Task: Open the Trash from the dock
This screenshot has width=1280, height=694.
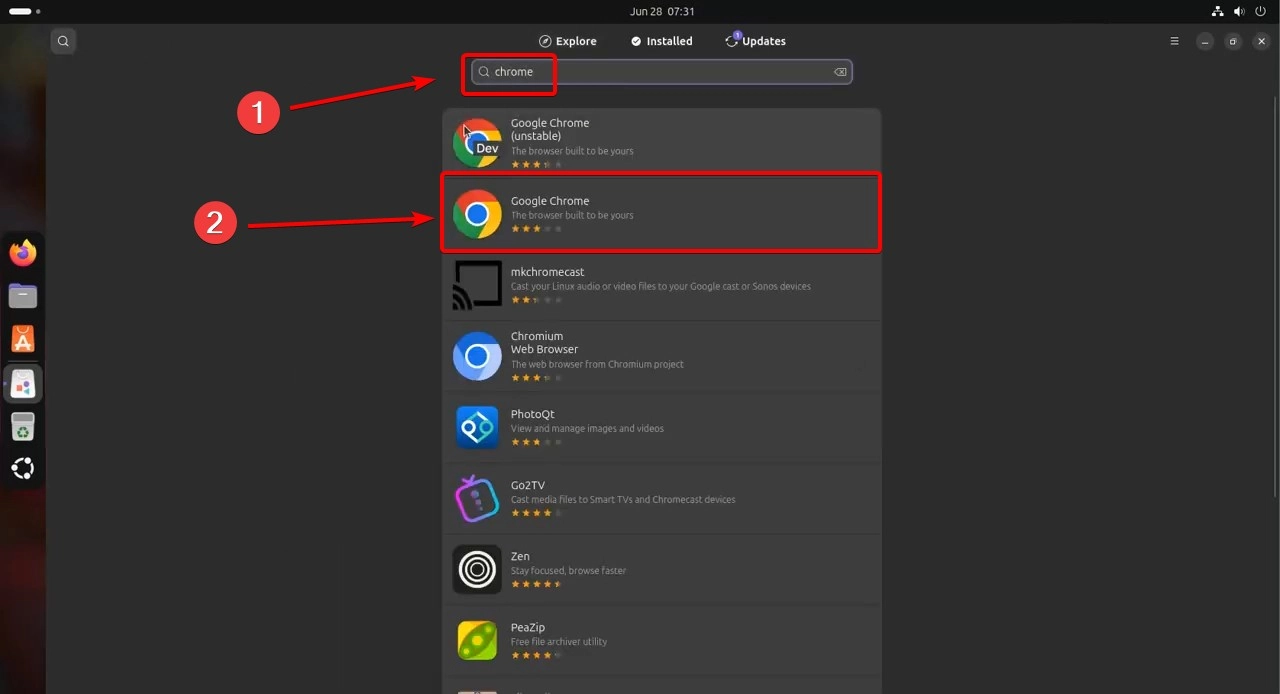Action: coord(23,426)
